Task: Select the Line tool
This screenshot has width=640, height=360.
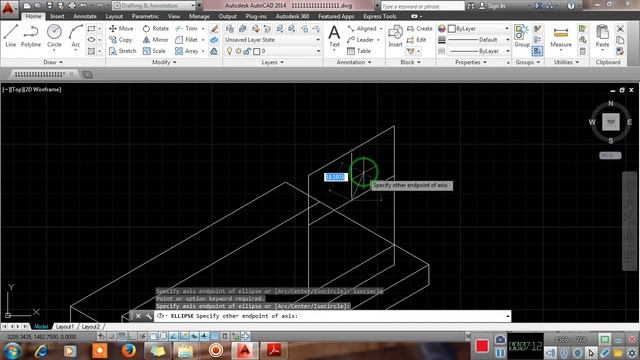Action: [x=11, y=36]
